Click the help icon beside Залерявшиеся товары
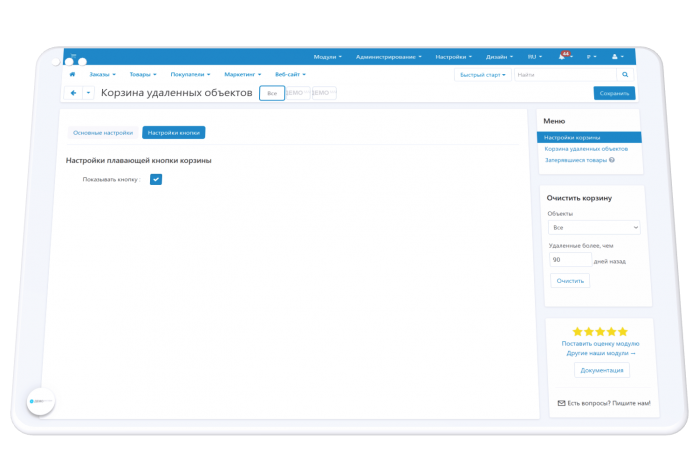This screenshot has height=466, width=700. pos(612,160)
